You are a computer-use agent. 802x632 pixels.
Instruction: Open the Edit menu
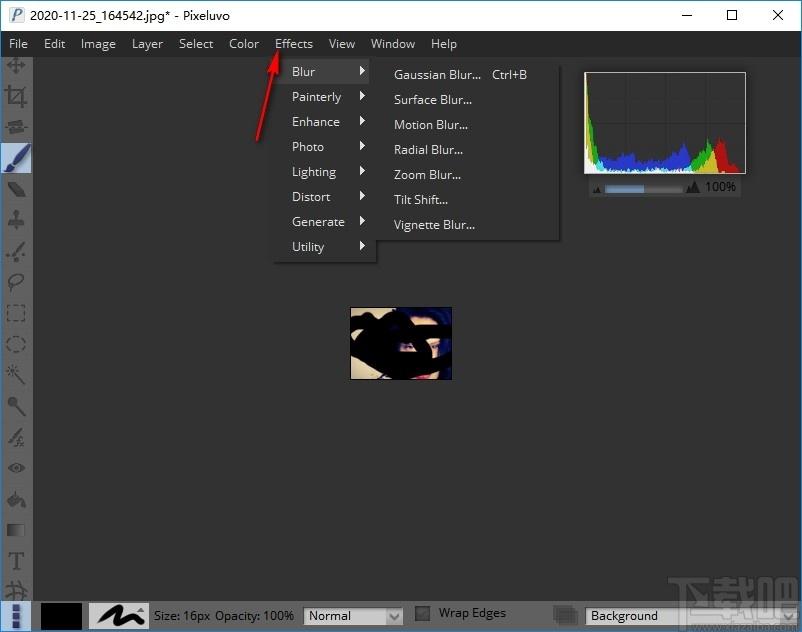pos(54,44)
